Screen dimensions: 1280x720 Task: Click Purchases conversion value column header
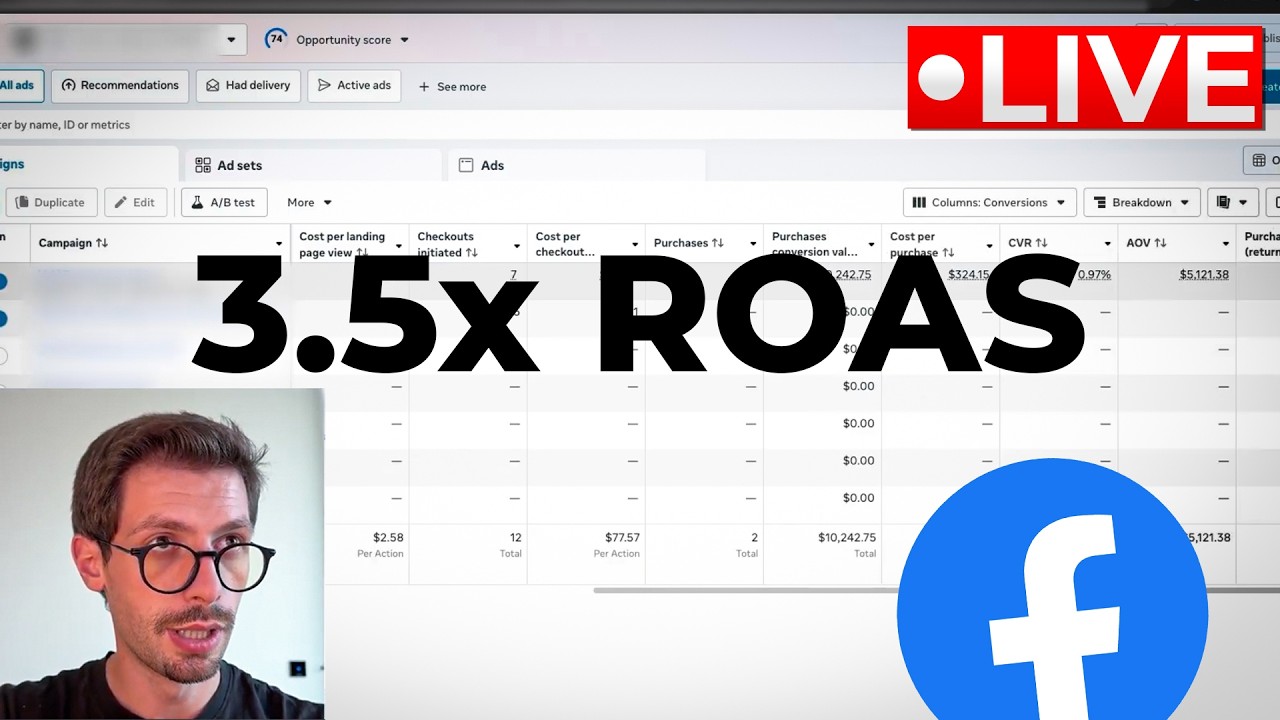click(815, 245)
